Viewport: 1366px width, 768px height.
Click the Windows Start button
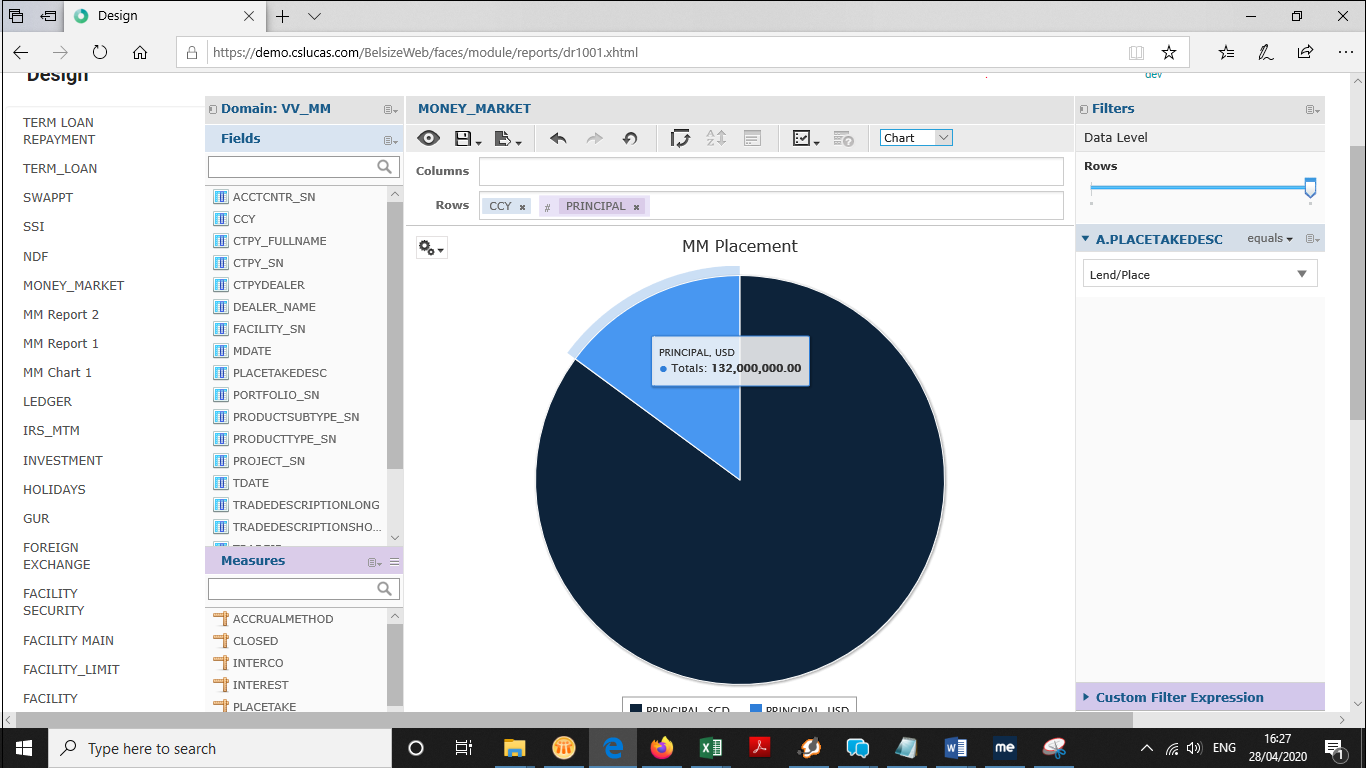[23, 748]
